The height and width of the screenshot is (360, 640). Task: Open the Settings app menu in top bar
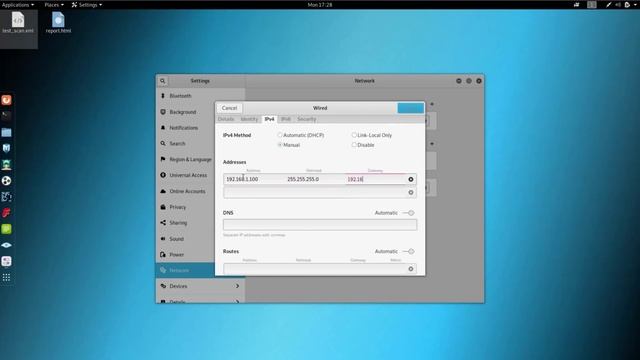click(x=87, y=5)
